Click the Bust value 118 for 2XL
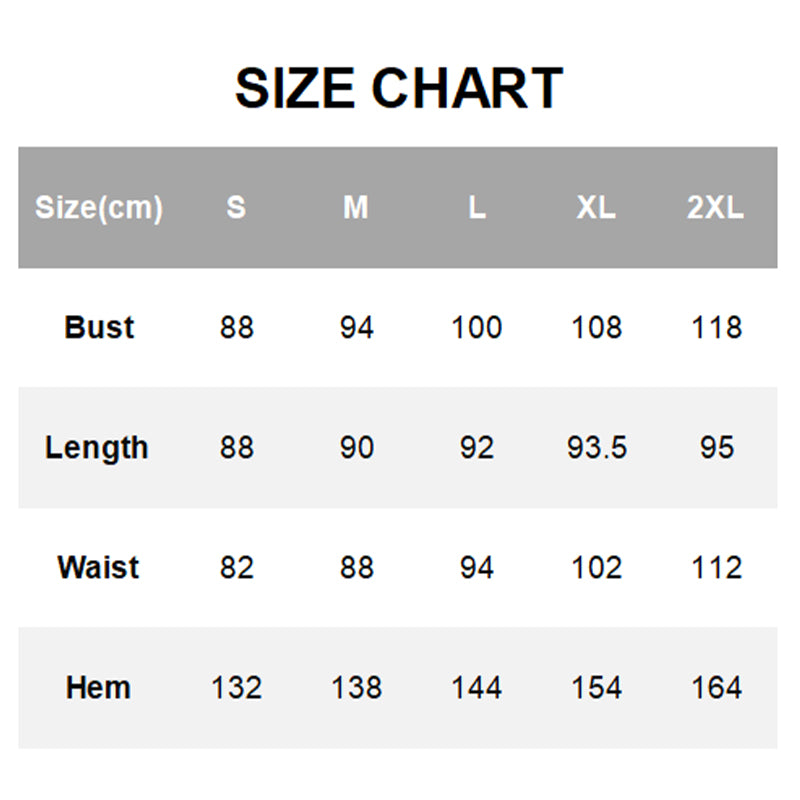This screenshot has width=800, height=800. pos(716,328)
